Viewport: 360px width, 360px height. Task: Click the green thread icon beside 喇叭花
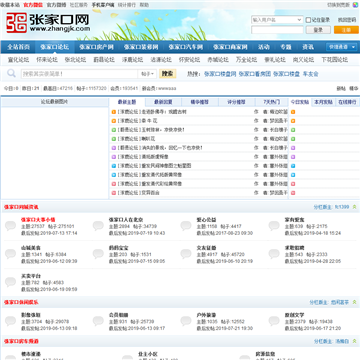click(114, 139)
